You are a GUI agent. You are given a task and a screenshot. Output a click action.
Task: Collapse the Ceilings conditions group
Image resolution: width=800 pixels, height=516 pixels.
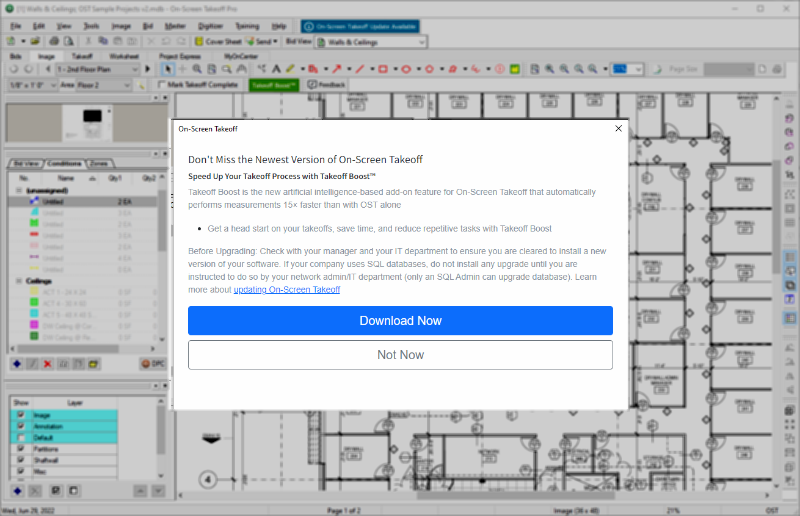coord(19,281)
